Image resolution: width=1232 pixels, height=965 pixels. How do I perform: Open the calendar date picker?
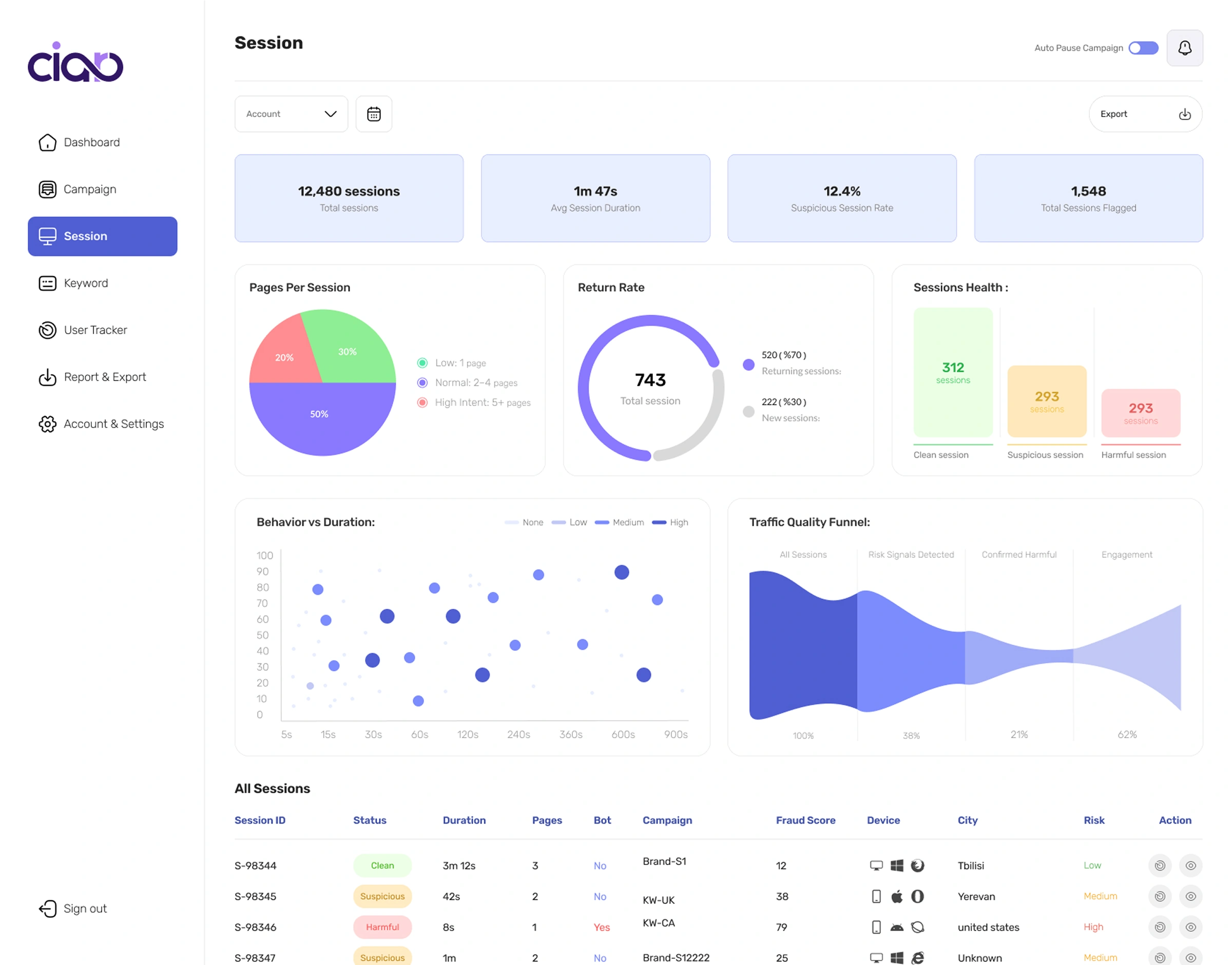coord(373,114)
